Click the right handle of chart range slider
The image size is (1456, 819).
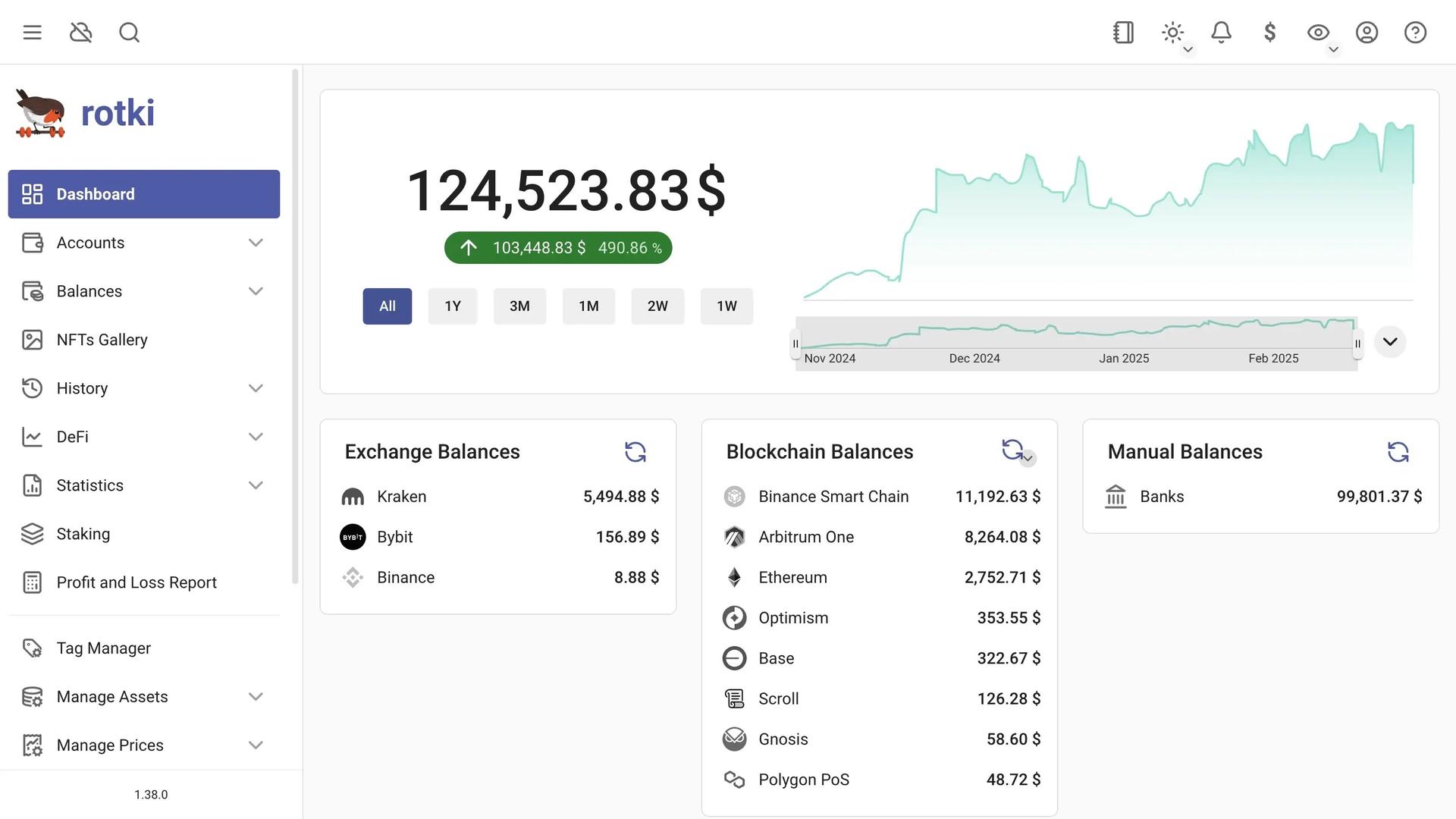coord(1357,344)
